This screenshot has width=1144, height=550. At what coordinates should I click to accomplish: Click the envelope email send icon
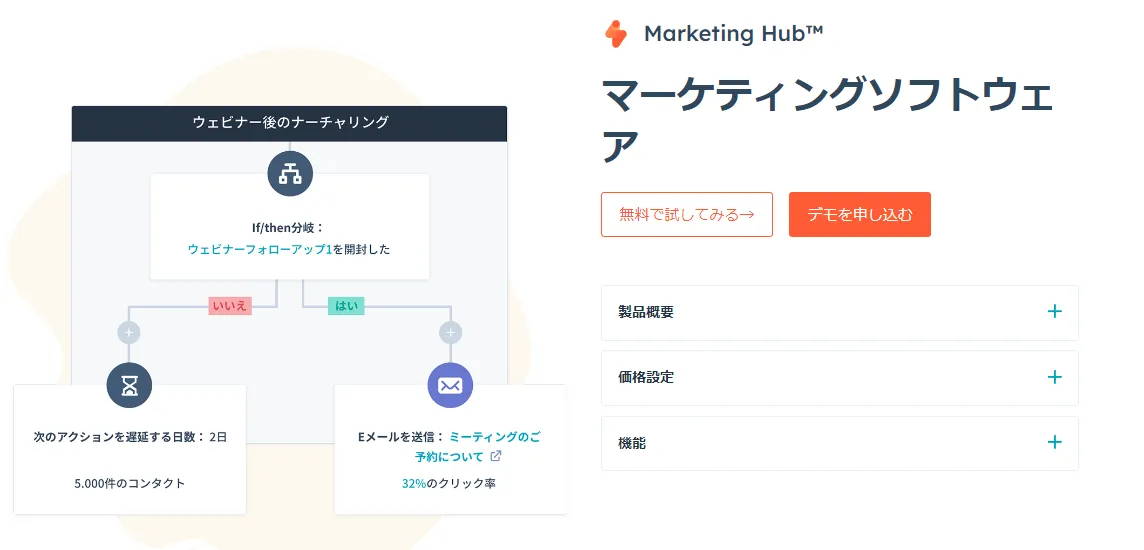(450, 384)
